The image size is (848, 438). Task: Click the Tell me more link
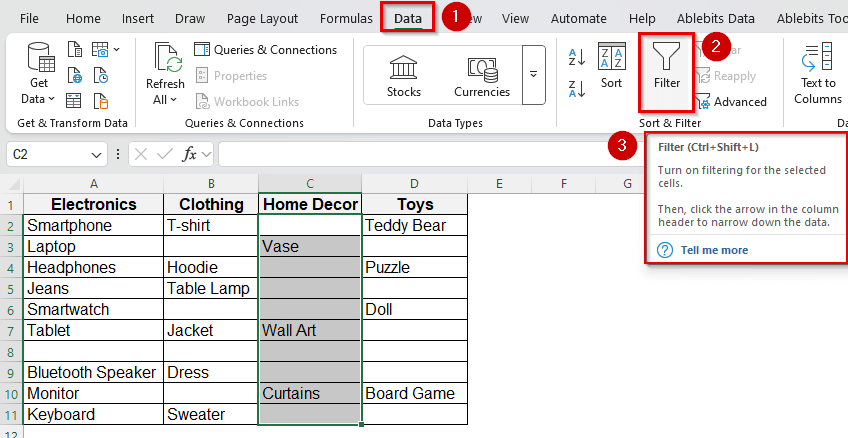(x=714, y=250)
